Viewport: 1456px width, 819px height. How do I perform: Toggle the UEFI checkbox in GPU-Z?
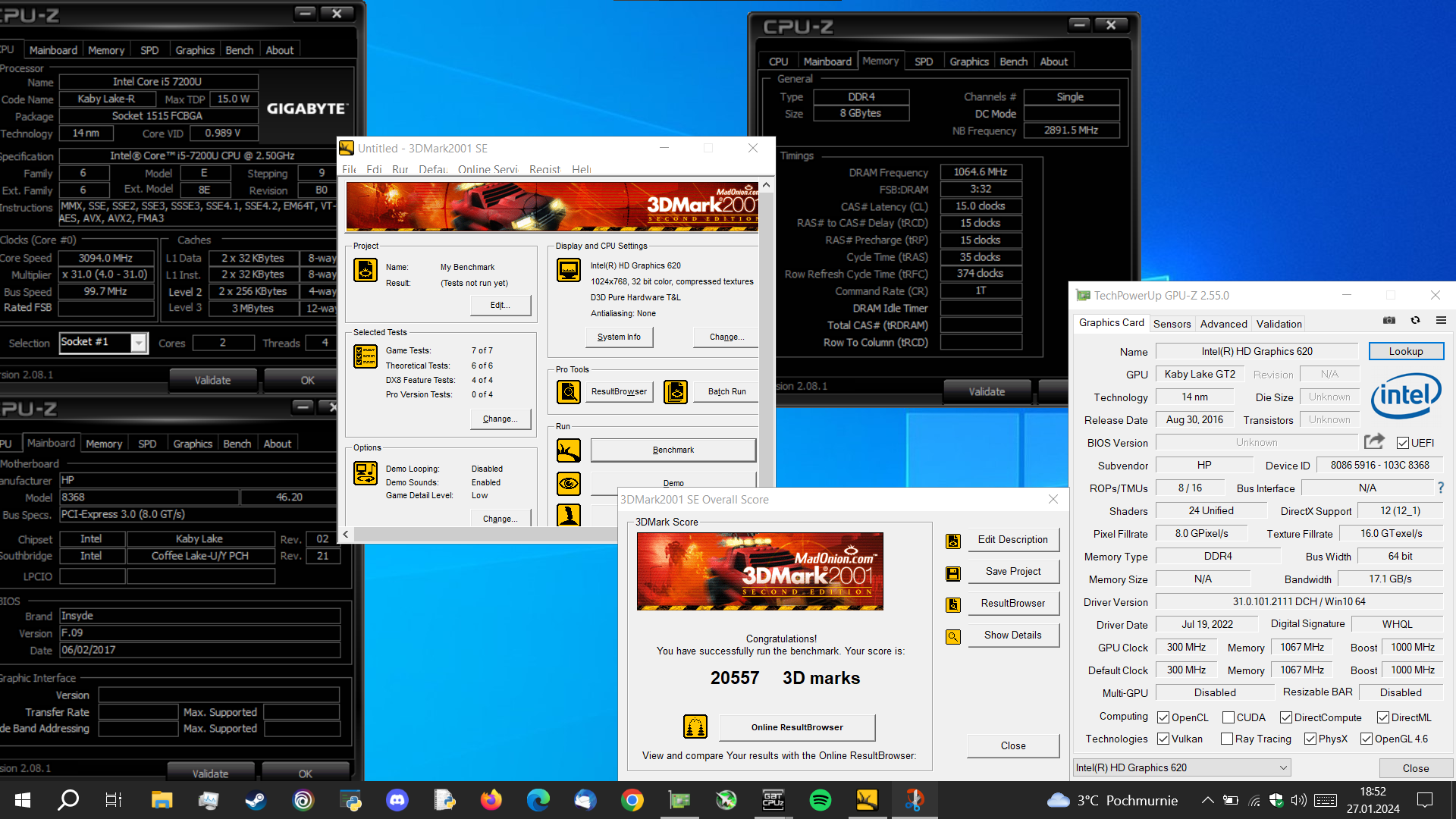(x=1403, y=443)
